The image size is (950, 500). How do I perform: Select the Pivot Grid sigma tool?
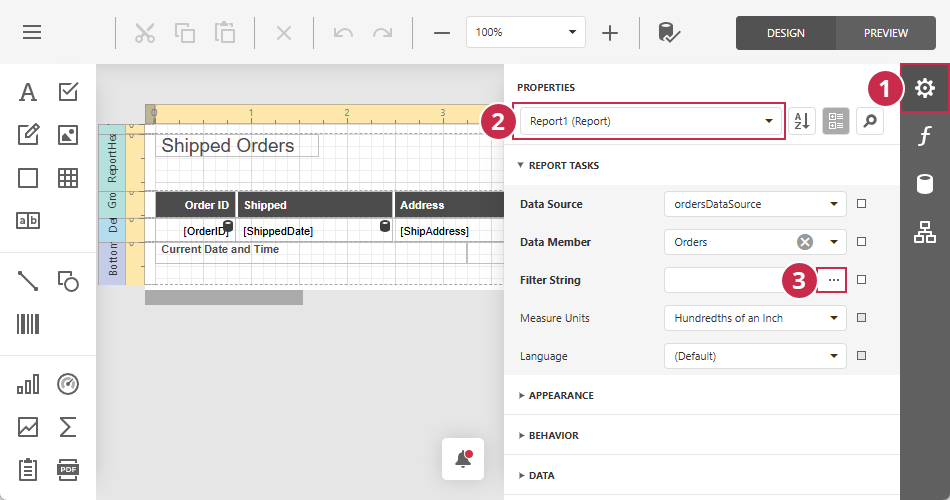(68, 427)
